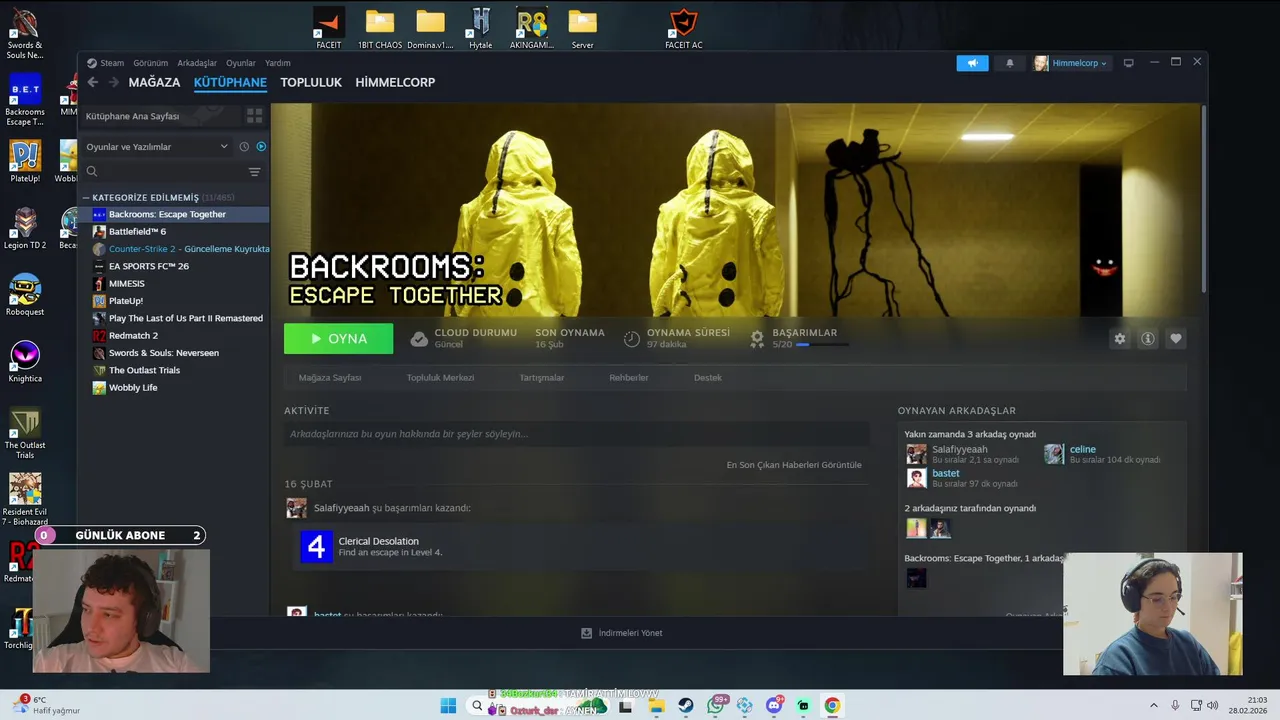Select the KÜTÜPHANE tab
1280x720 pixels.
[230, 82]
